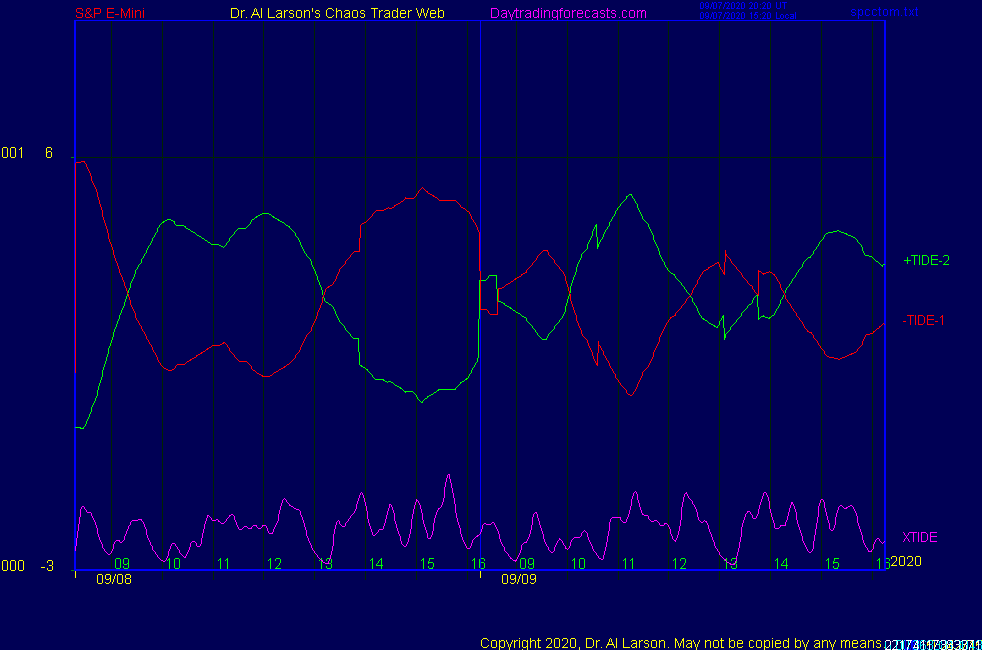
Task: Click the 11 hour mark under 09/09
Action: click(x=628, y=564)
